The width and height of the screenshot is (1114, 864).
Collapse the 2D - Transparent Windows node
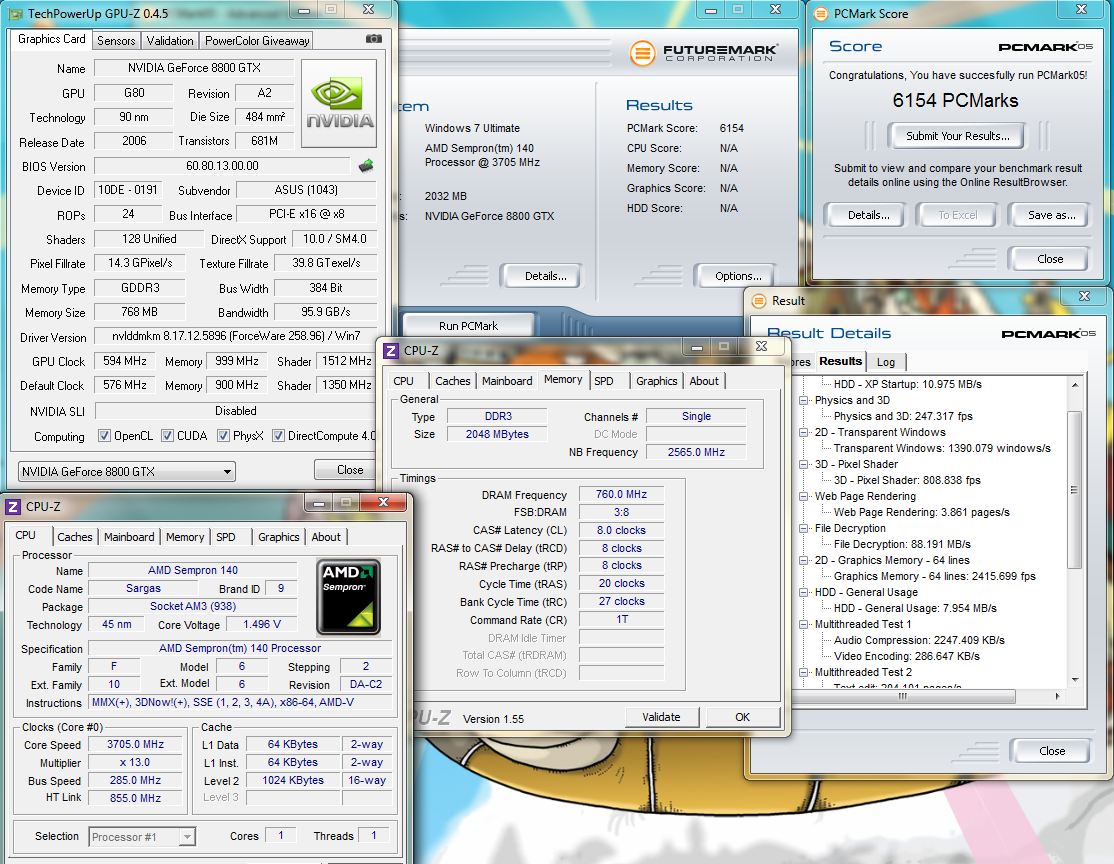[804, 432]
